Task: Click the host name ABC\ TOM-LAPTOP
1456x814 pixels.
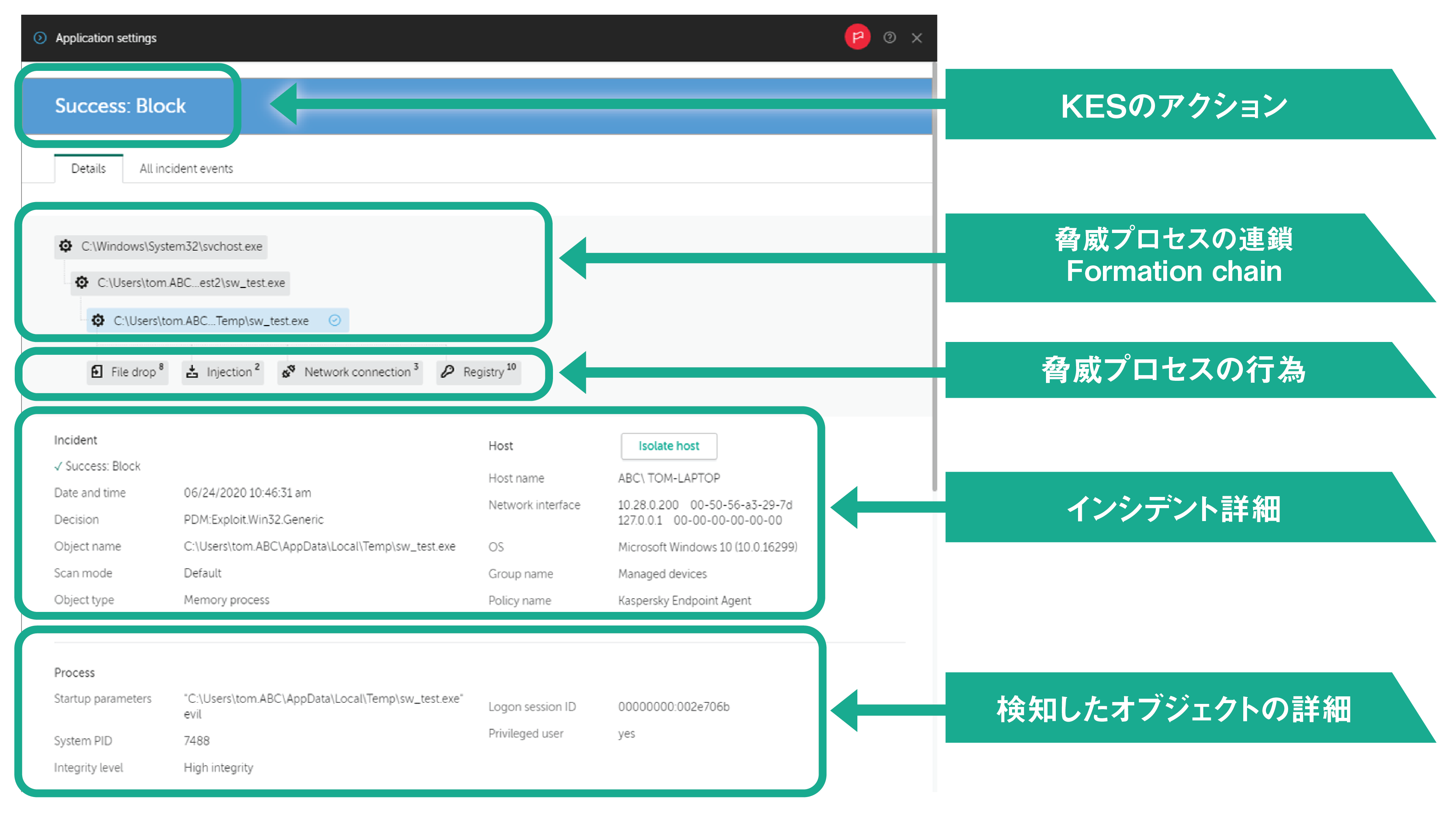Action: [x=669, y=478]
